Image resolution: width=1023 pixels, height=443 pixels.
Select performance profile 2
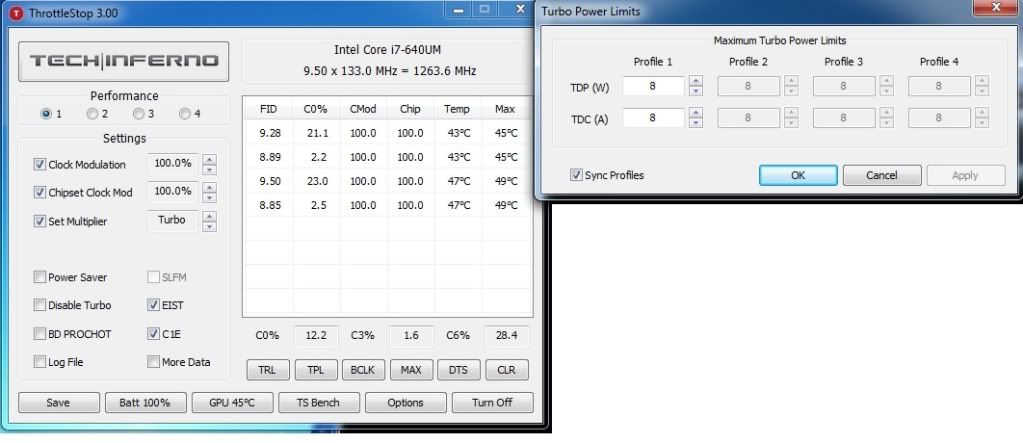[92, 114]
